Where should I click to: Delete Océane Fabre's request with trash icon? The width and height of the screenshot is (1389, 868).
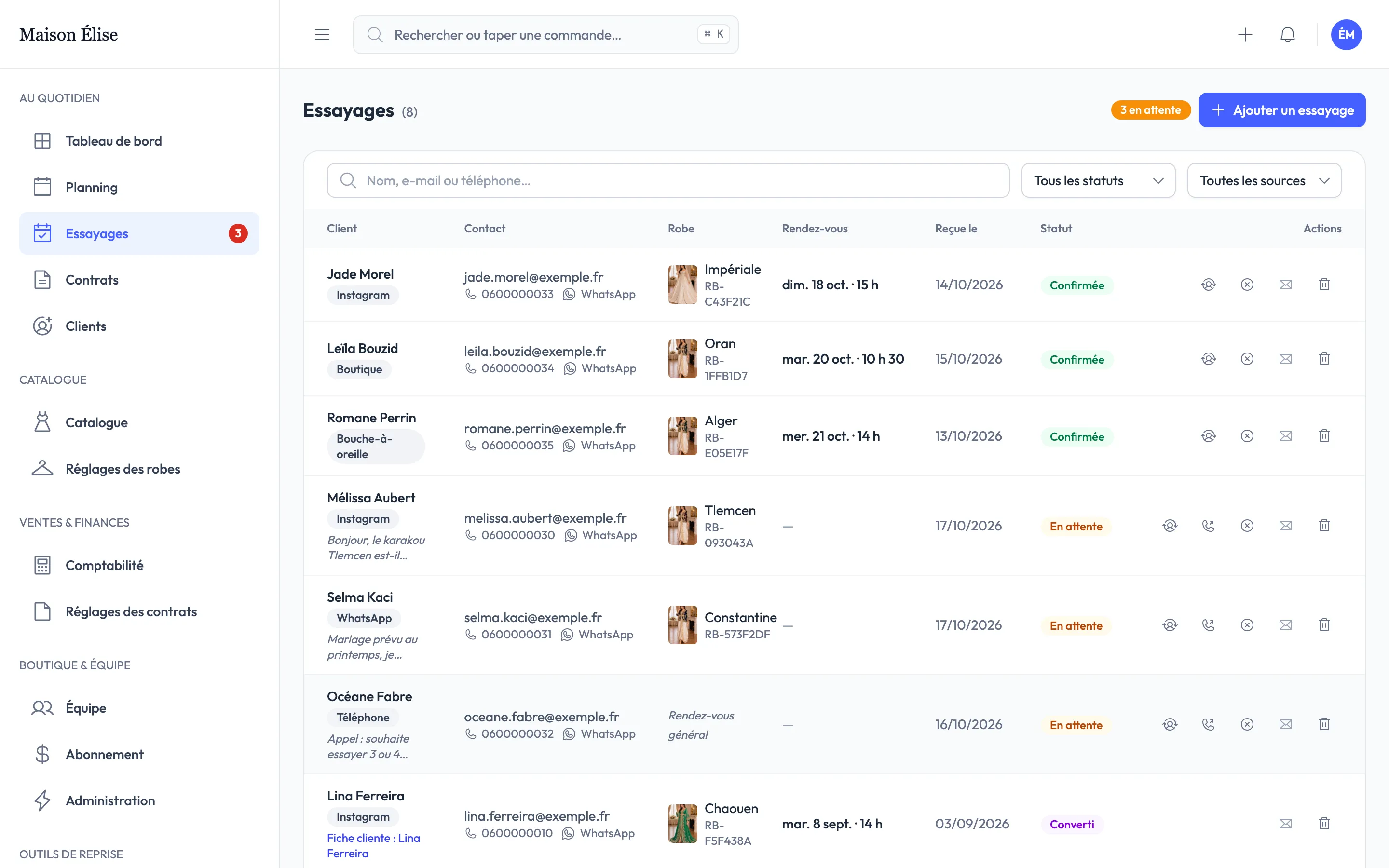pos(1323,724)
